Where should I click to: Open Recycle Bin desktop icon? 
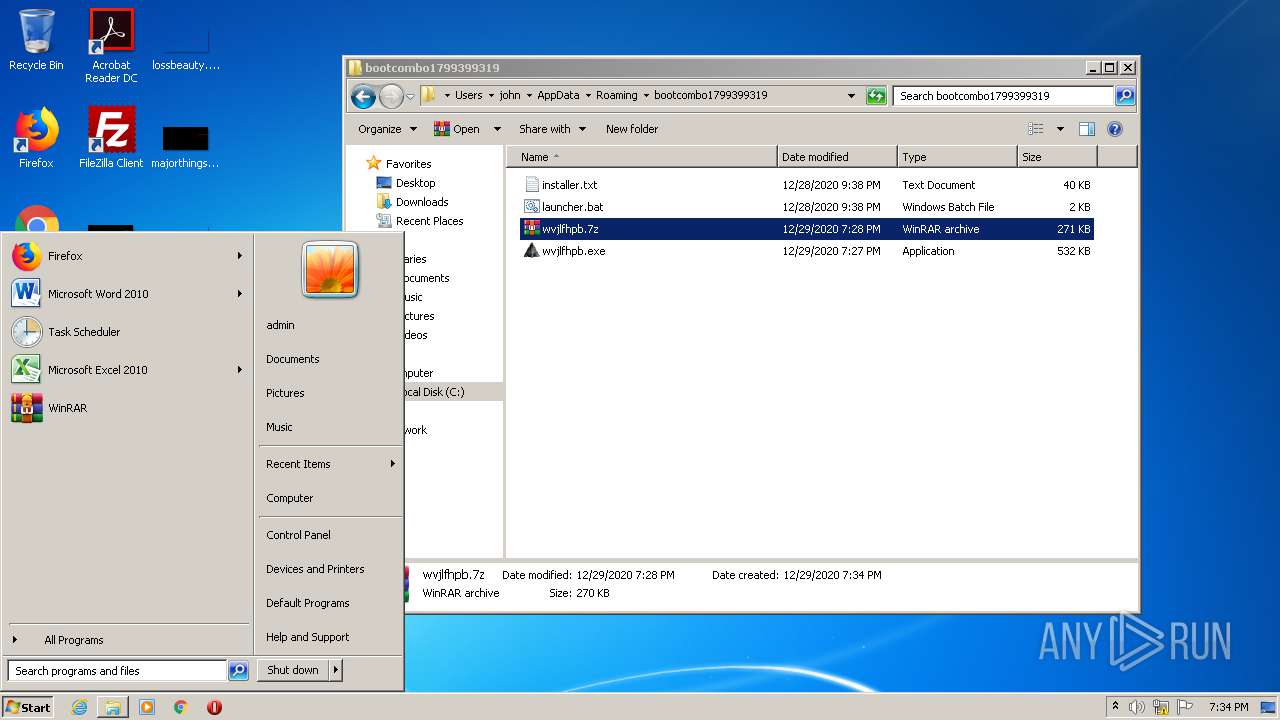pos(36,40)
